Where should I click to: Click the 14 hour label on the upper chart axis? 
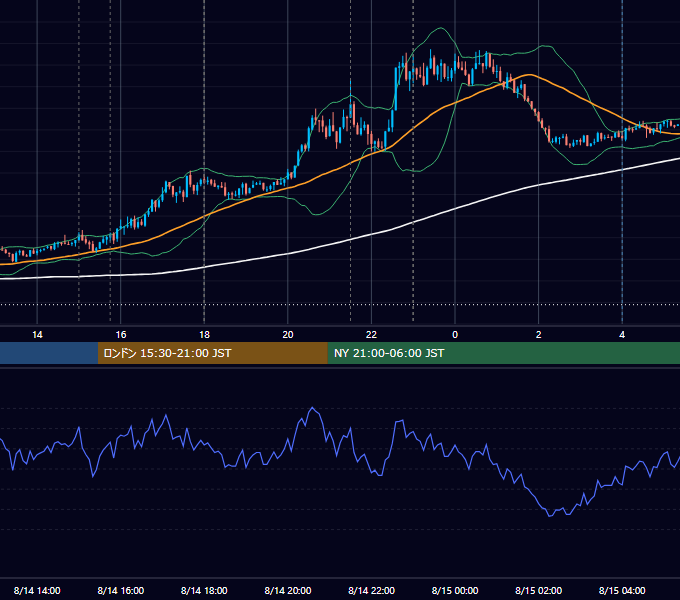point(37,335)
